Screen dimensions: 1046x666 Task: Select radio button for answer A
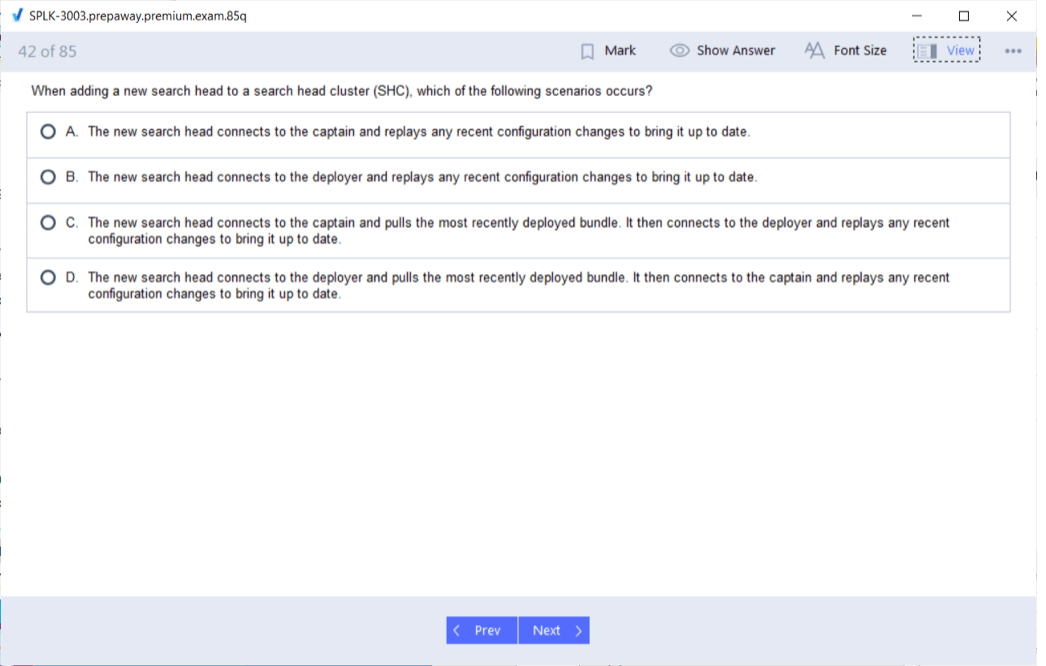[48, 132]
